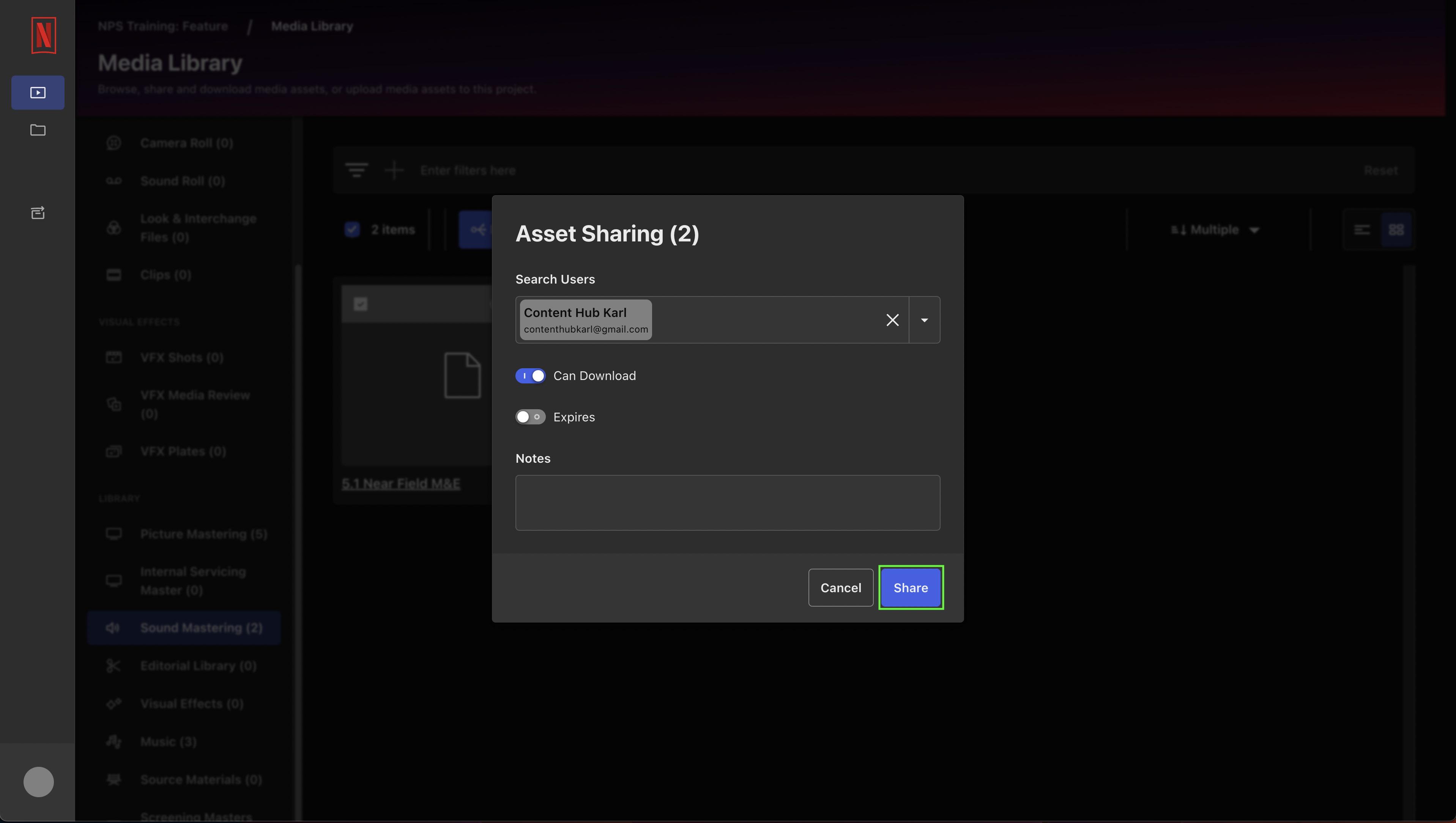Click the Picture Mastering monitor icon
1456x823 pixels.
113,534
